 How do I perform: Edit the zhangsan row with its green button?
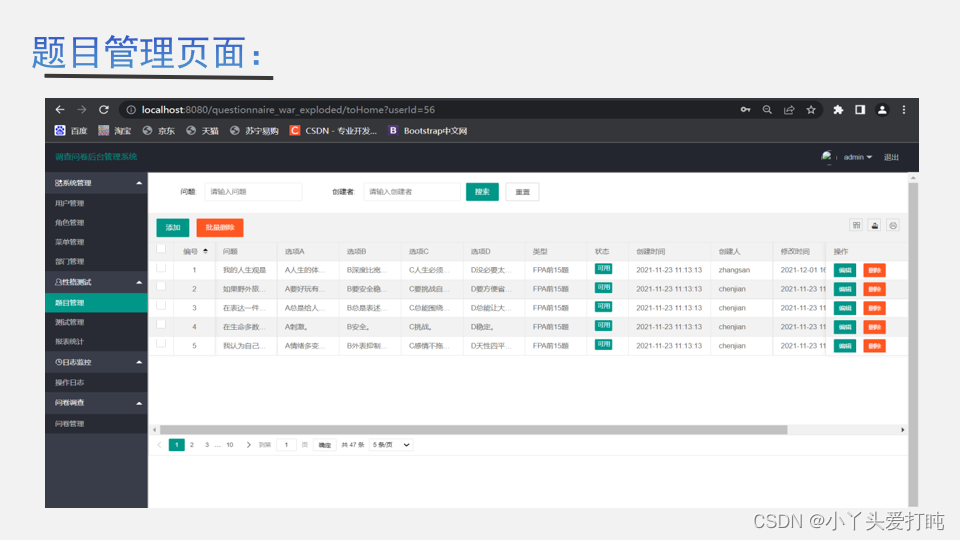point(845,270)
